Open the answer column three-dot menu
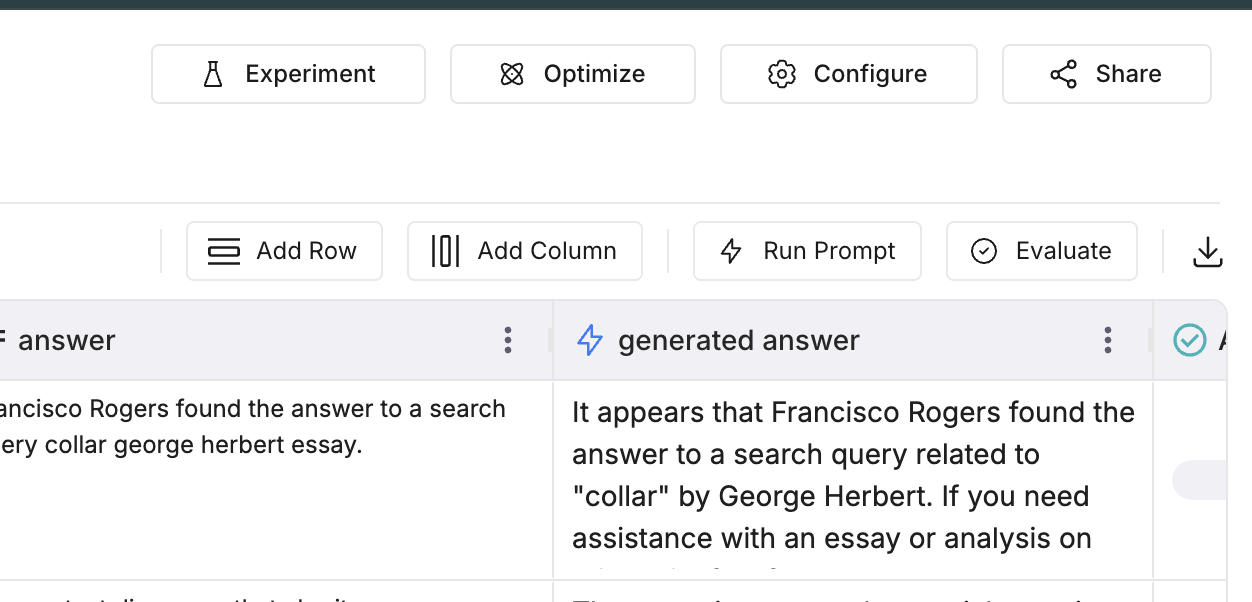 pyautogui.click(x=508, y=341)
